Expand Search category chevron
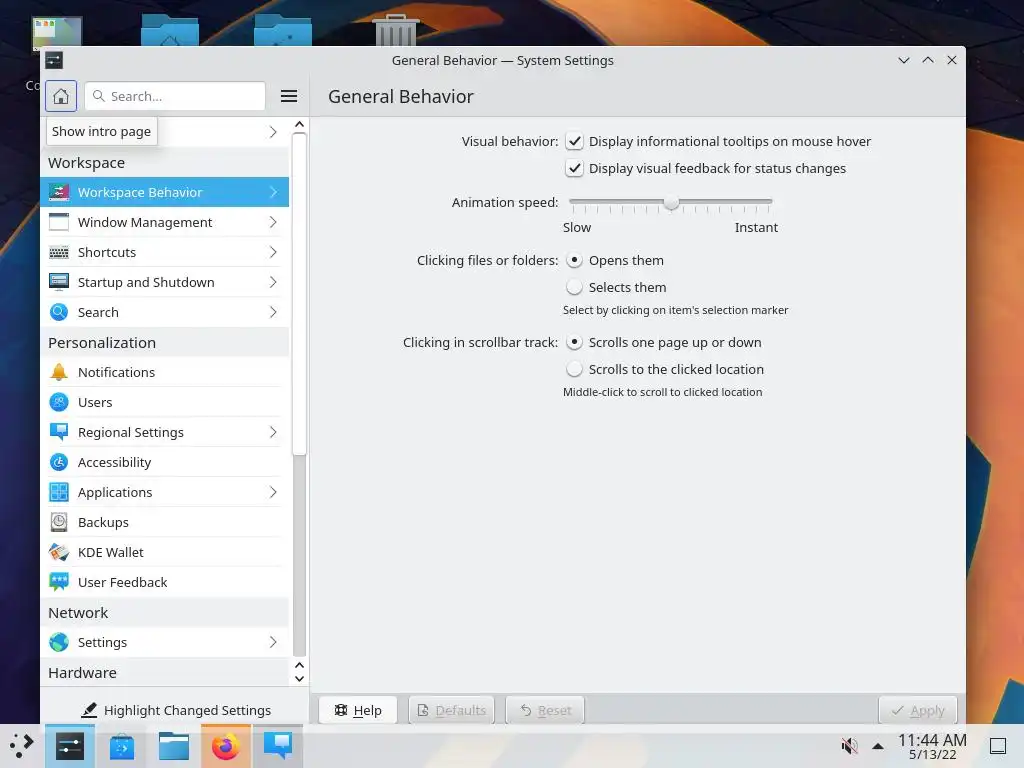Viewport: 1024px width, 768px height. point(273,312)
